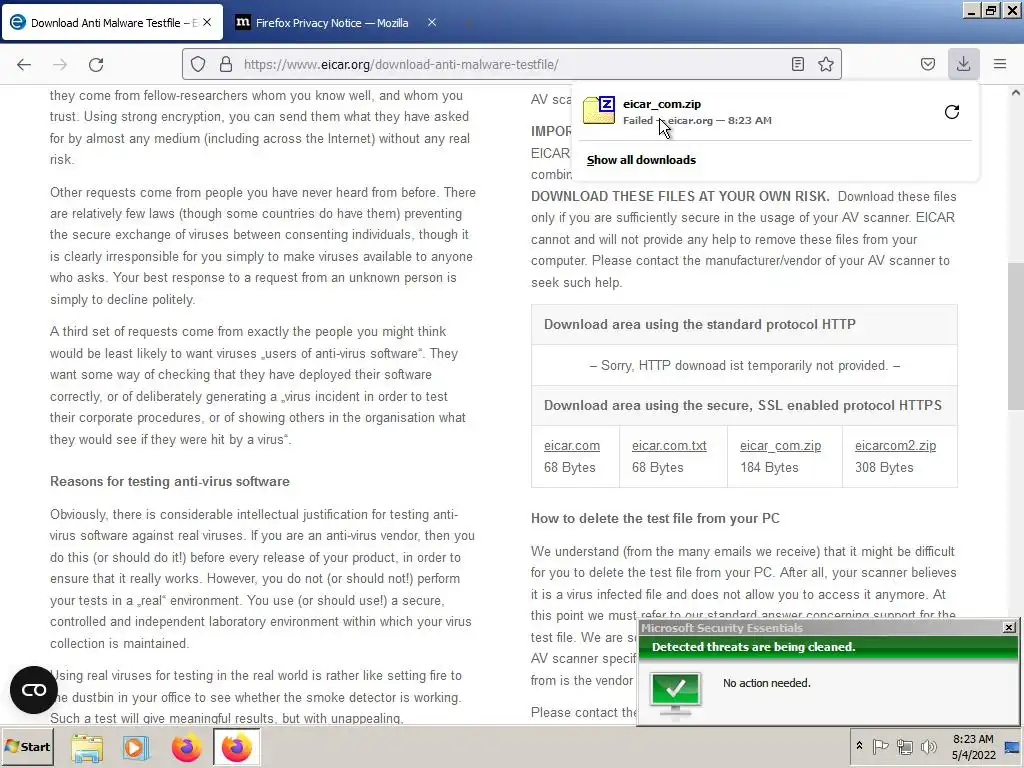Viewport: 1024px width, 768px height.
Task: Open Windows Explorer from the taskbar
Action: [x=87, y=747]
